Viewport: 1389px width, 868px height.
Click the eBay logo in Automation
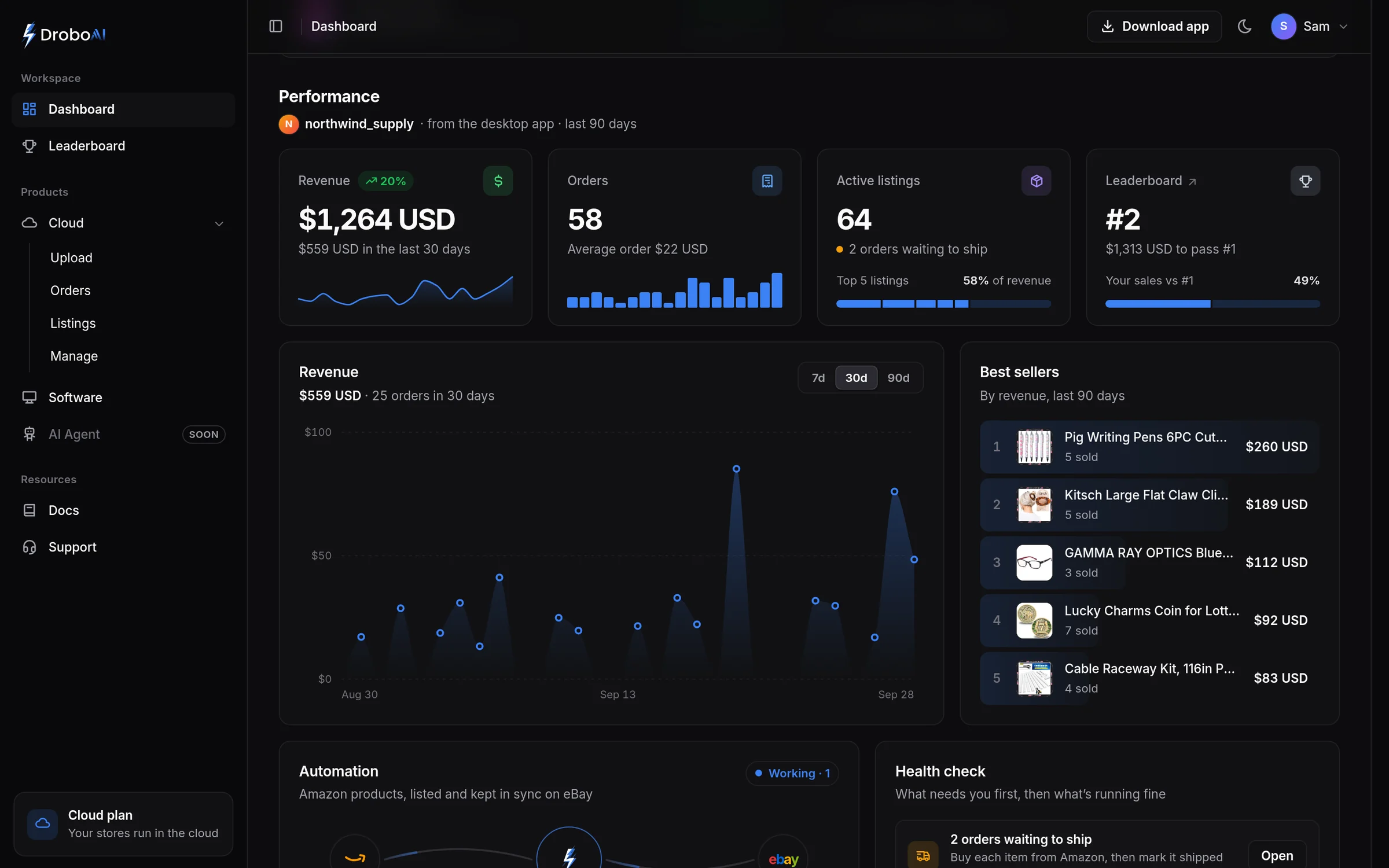[x=783, y=859]
